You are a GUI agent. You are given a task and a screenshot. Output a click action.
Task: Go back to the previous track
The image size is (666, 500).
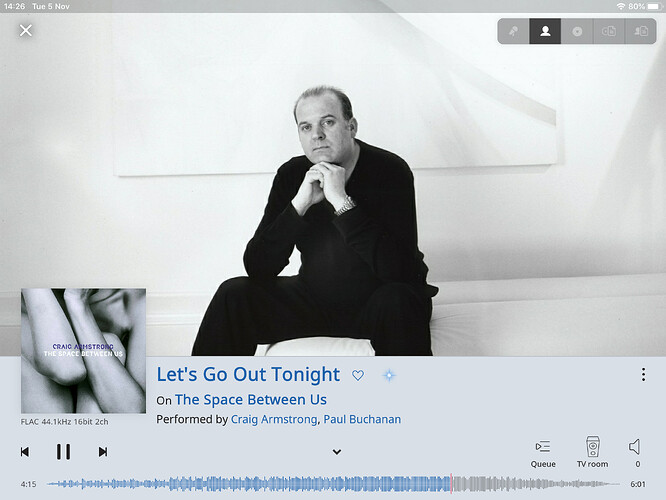[x=25, y=452]
